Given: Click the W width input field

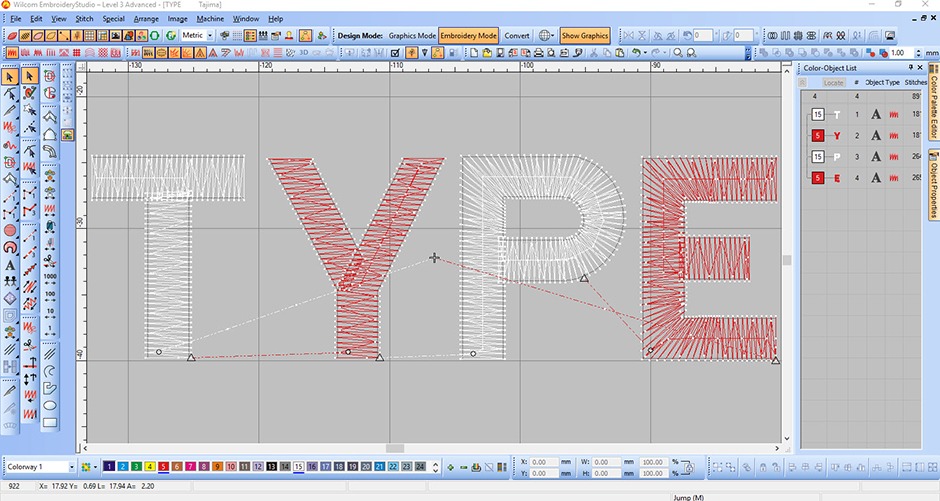Looking at the screenshot, I should tap(605, 462).
